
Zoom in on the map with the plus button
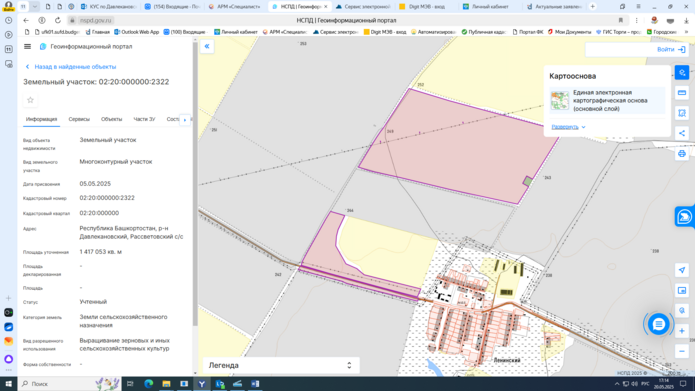682,331
